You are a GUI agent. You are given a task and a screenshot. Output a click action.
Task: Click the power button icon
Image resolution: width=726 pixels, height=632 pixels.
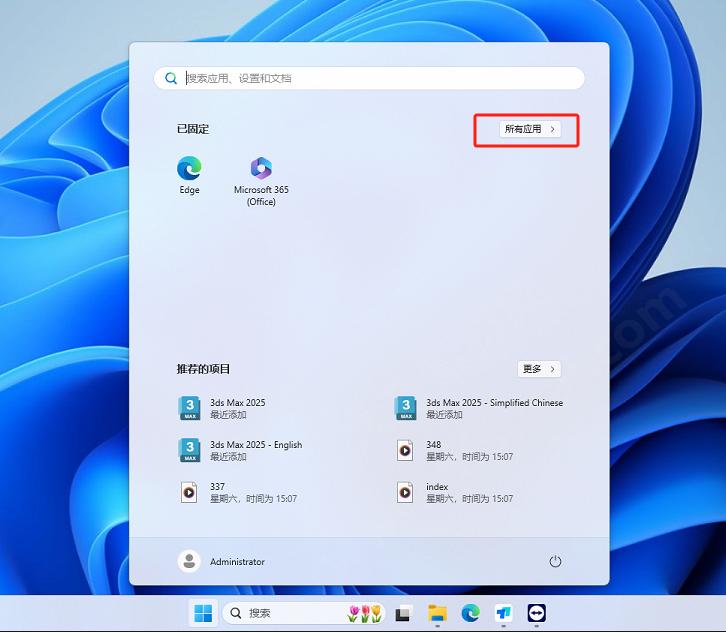[x=555, y=562]
